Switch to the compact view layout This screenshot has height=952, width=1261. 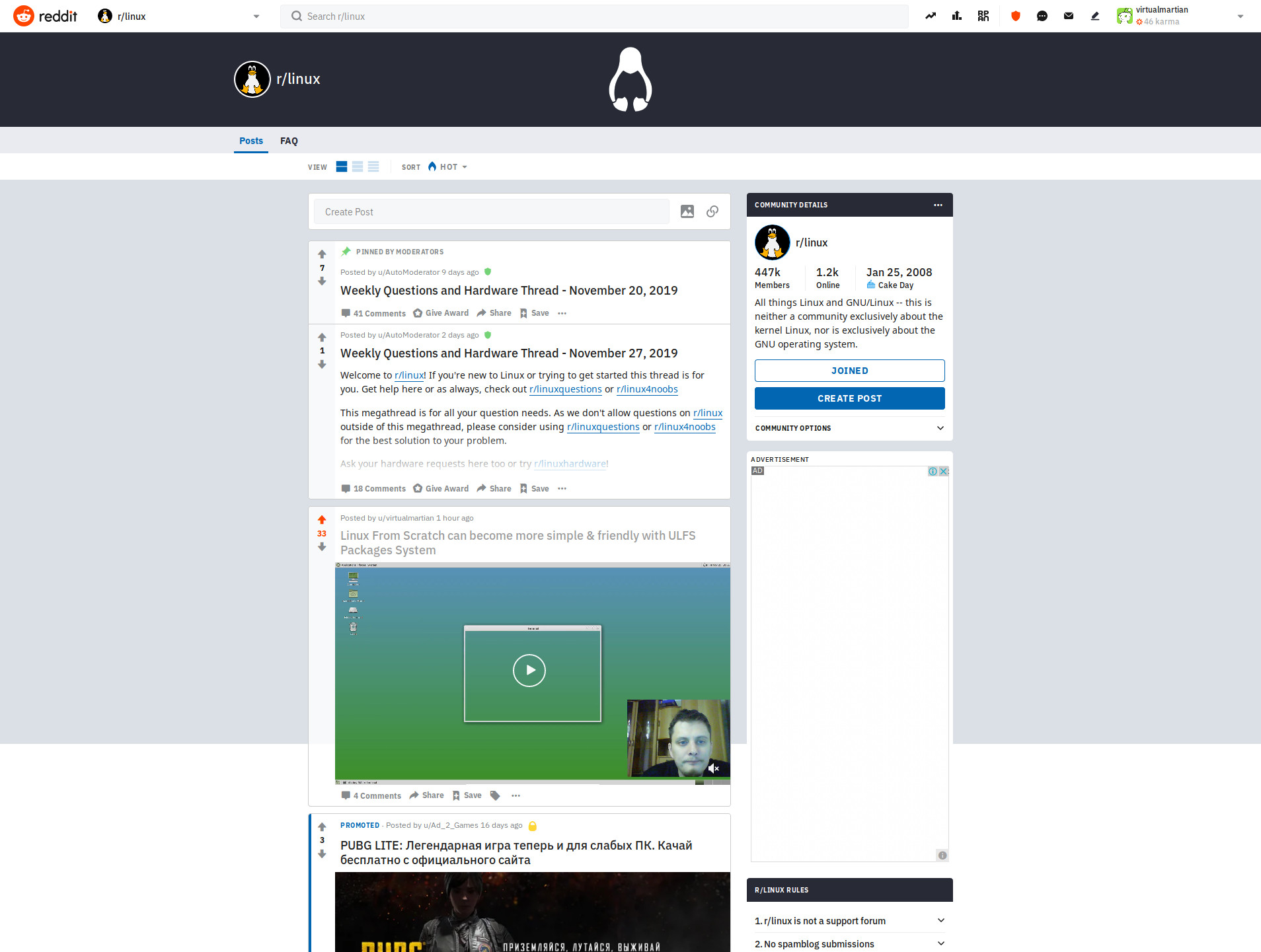373,166
